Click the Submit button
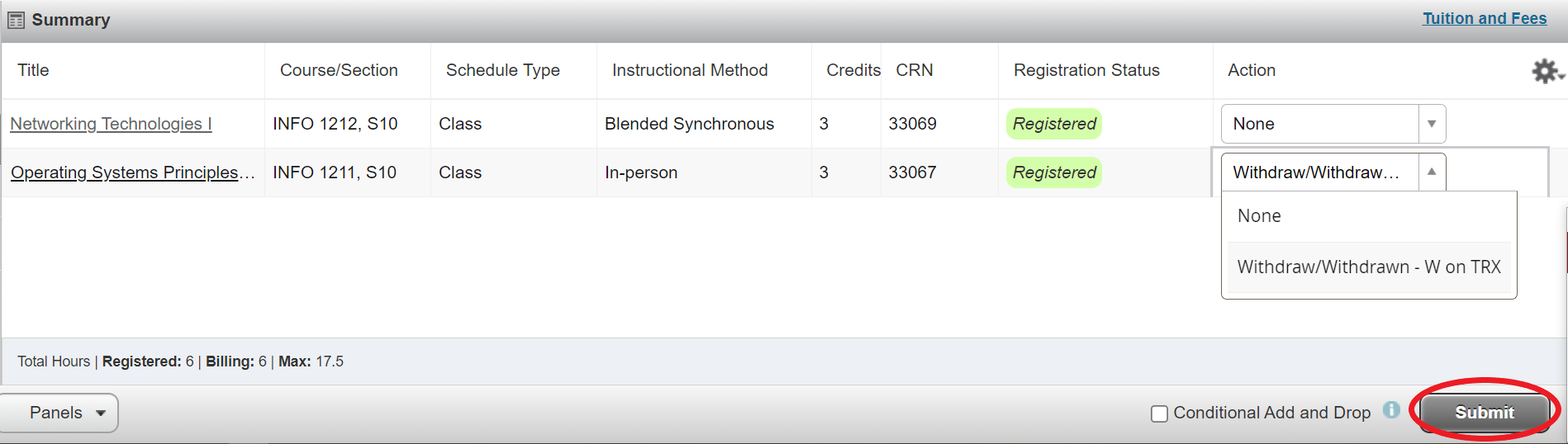 [x=1484, y=413]
